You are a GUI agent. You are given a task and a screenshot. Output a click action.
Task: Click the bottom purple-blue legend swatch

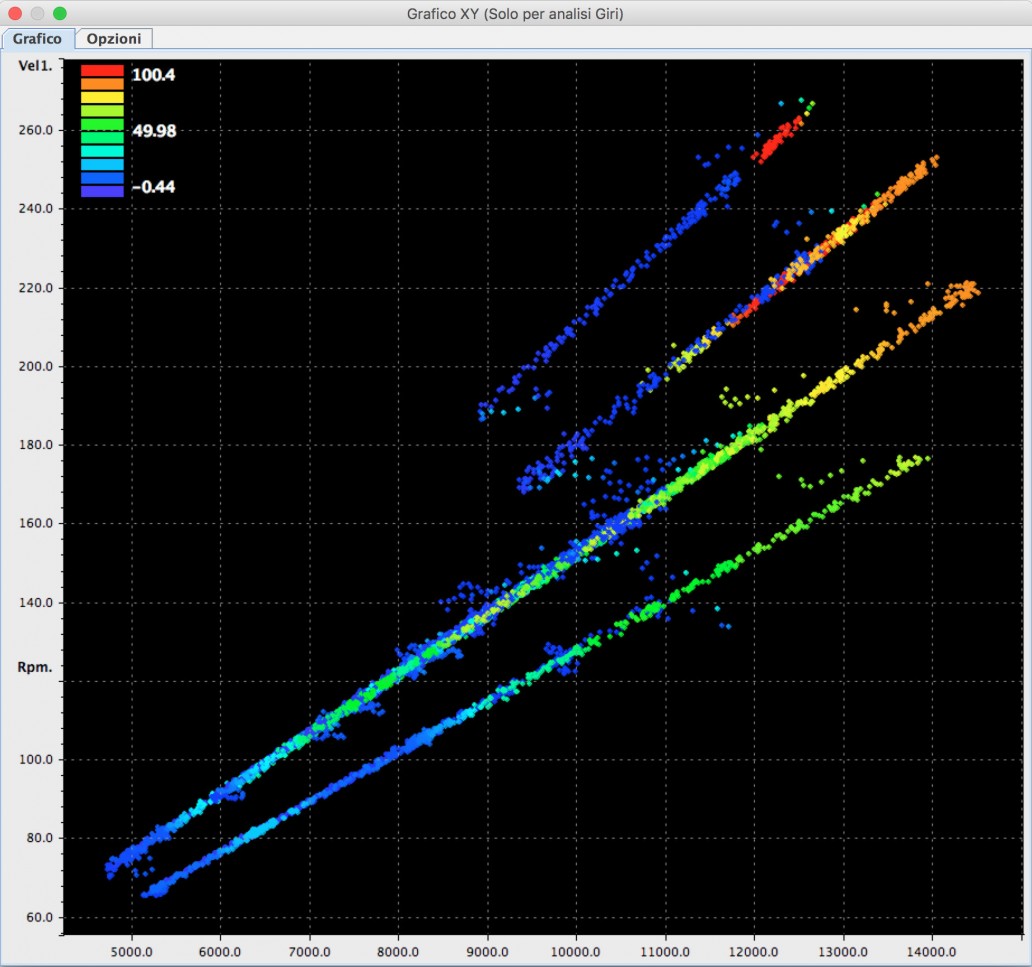click(x=102, y=190)
